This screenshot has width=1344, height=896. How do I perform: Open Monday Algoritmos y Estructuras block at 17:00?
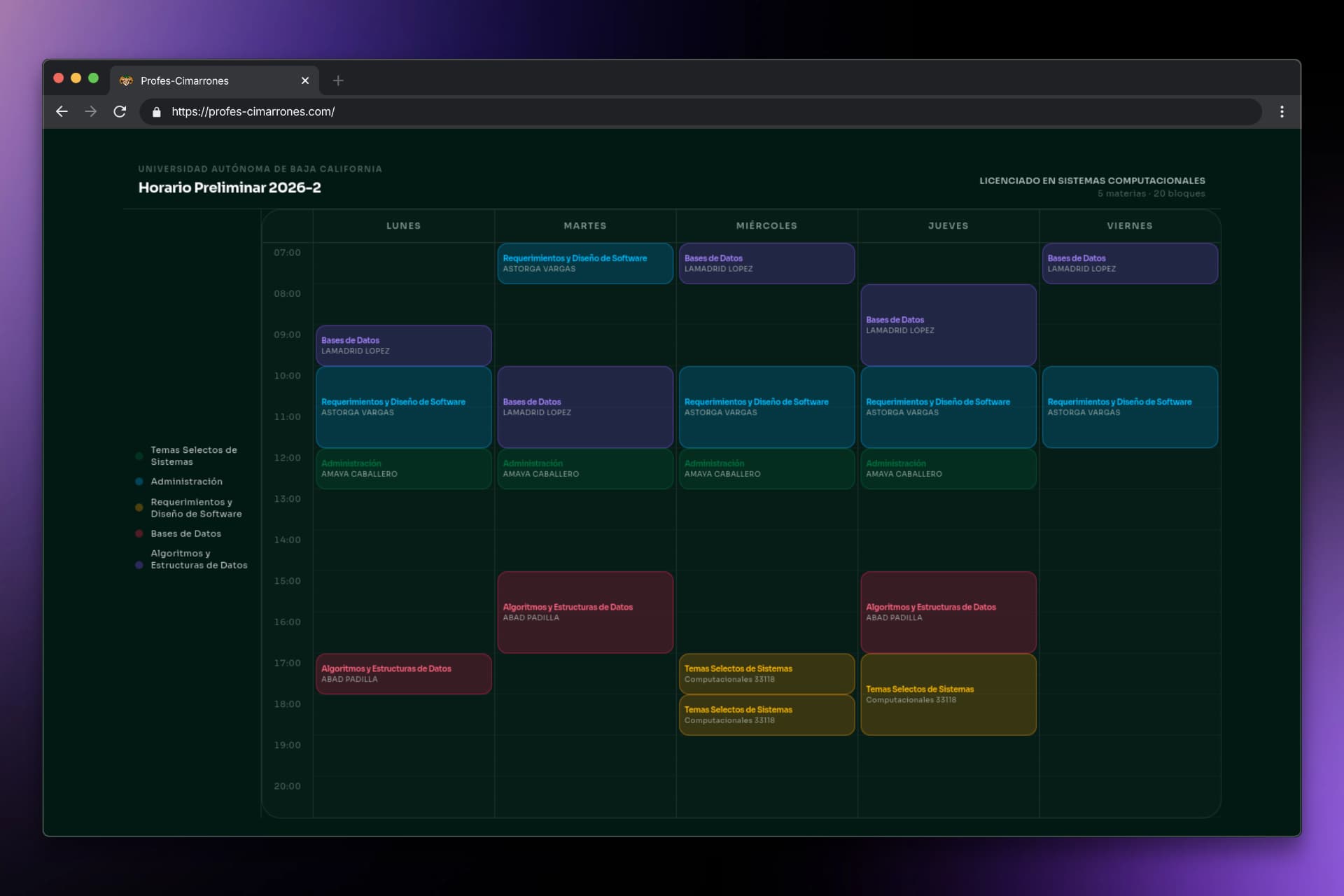pos(404,673)
